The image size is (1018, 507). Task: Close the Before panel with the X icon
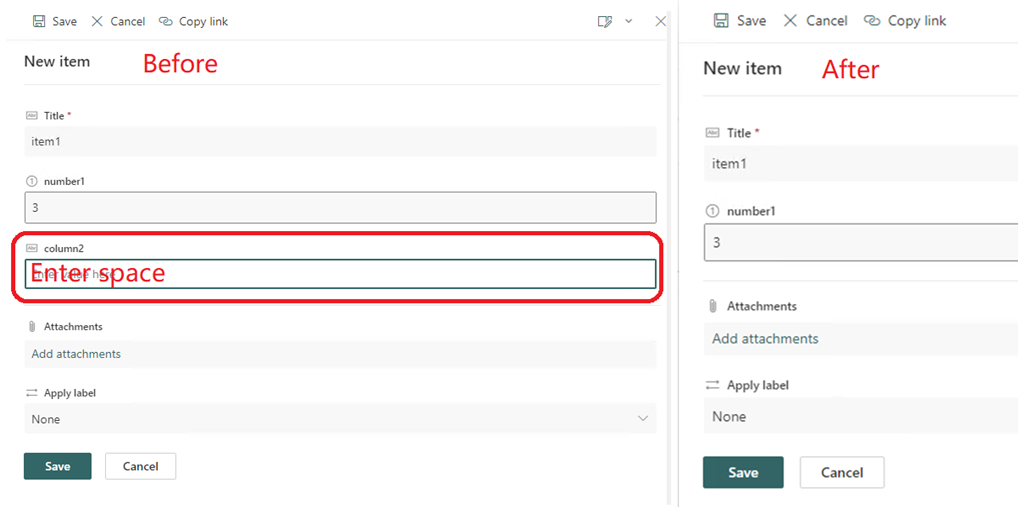660,21
